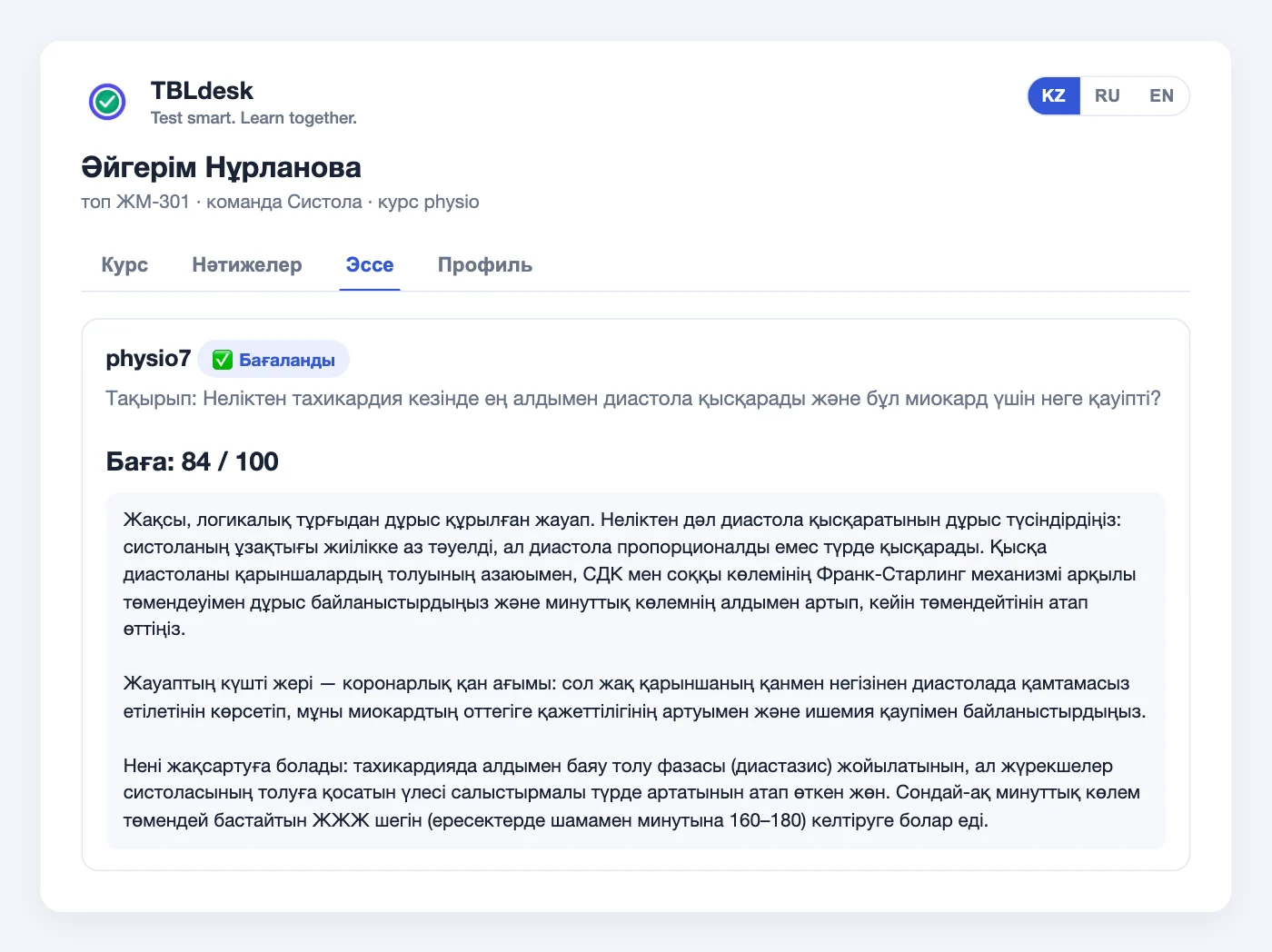Click the Бағаланды status badge
The width and height of the screenshot is (1272, 952).
point(273,359)
